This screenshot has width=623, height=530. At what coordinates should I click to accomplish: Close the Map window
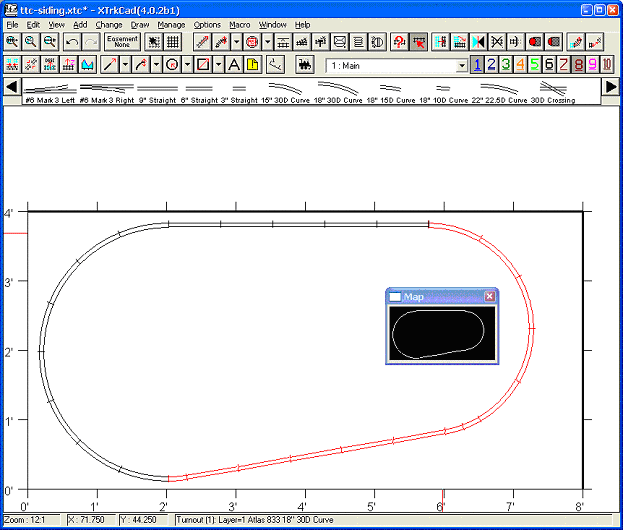(x=489, y=297)
